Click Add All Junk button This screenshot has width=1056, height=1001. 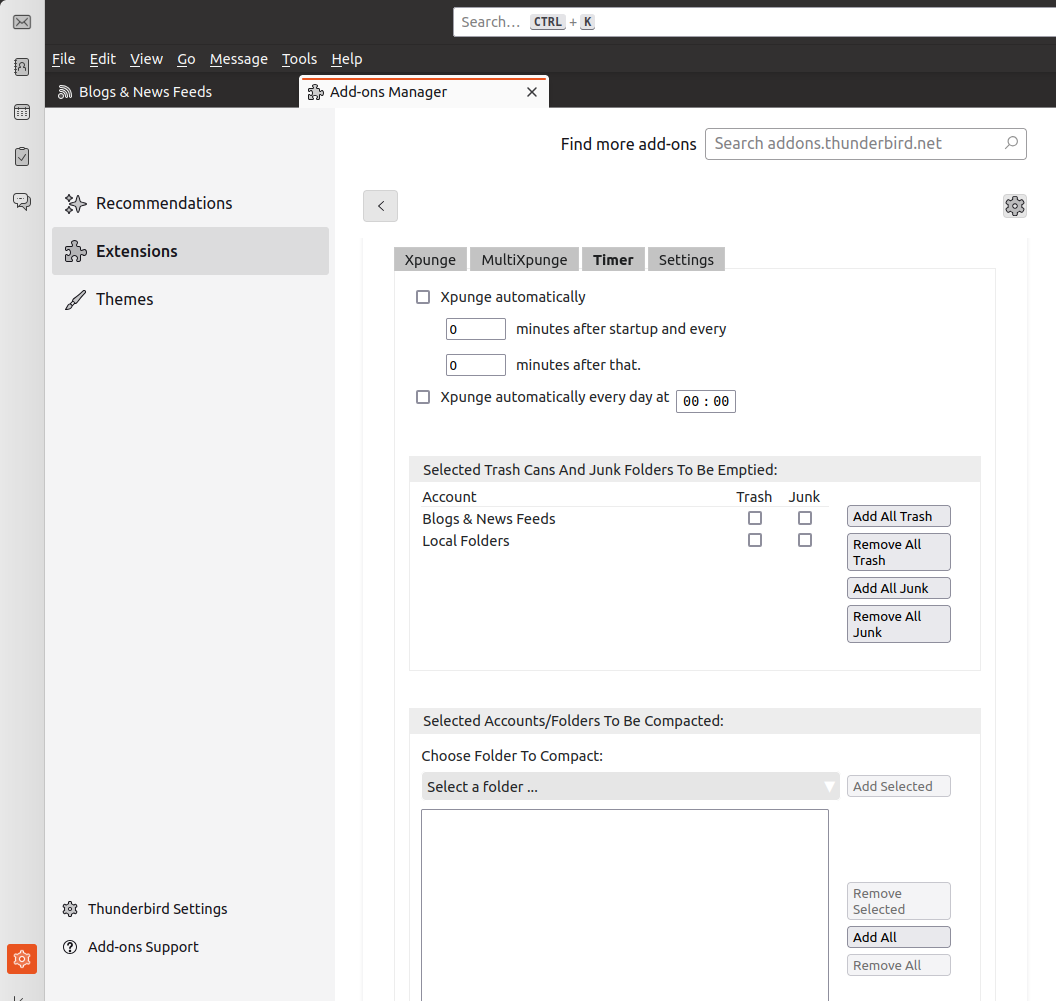(x=898, y=588)
